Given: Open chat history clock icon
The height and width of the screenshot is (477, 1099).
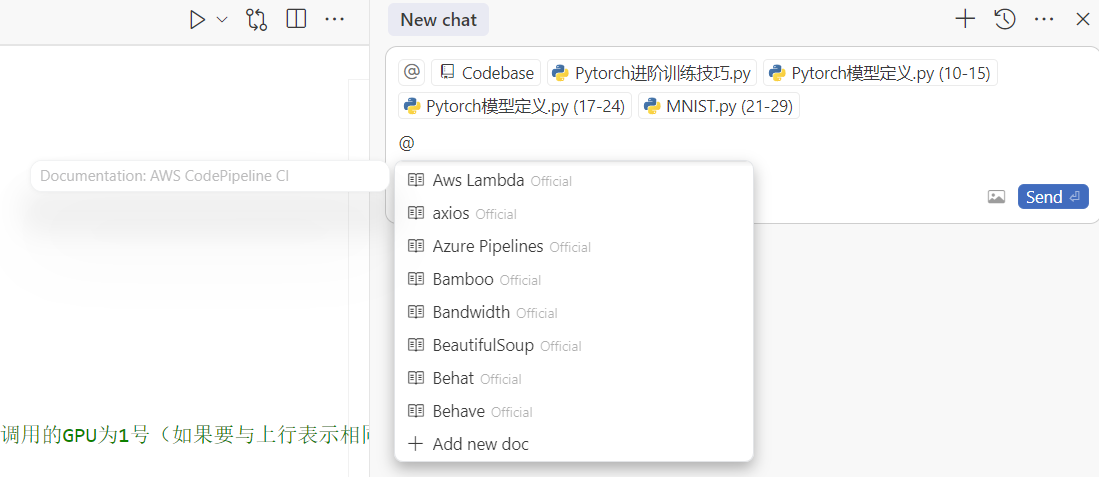Looking at the screenshot, I should tap(1005, 19).
